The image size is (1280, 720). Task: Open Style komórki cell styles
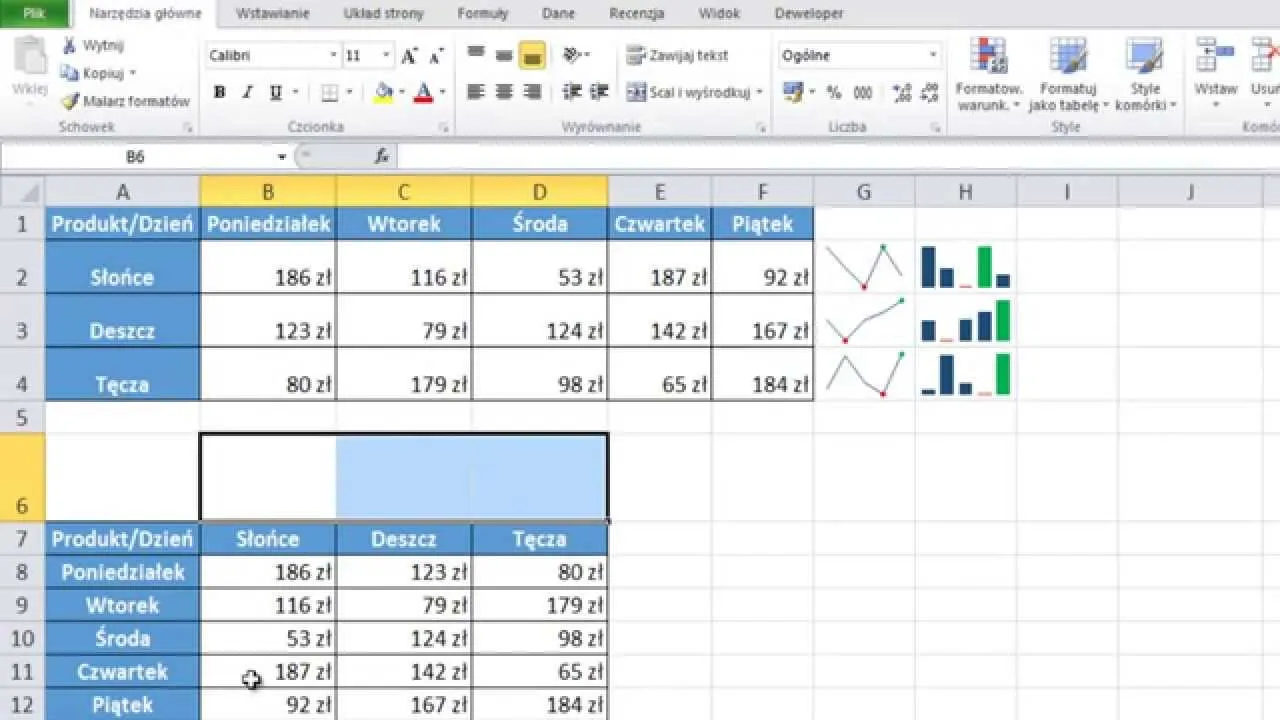(x=1145, y=74)
